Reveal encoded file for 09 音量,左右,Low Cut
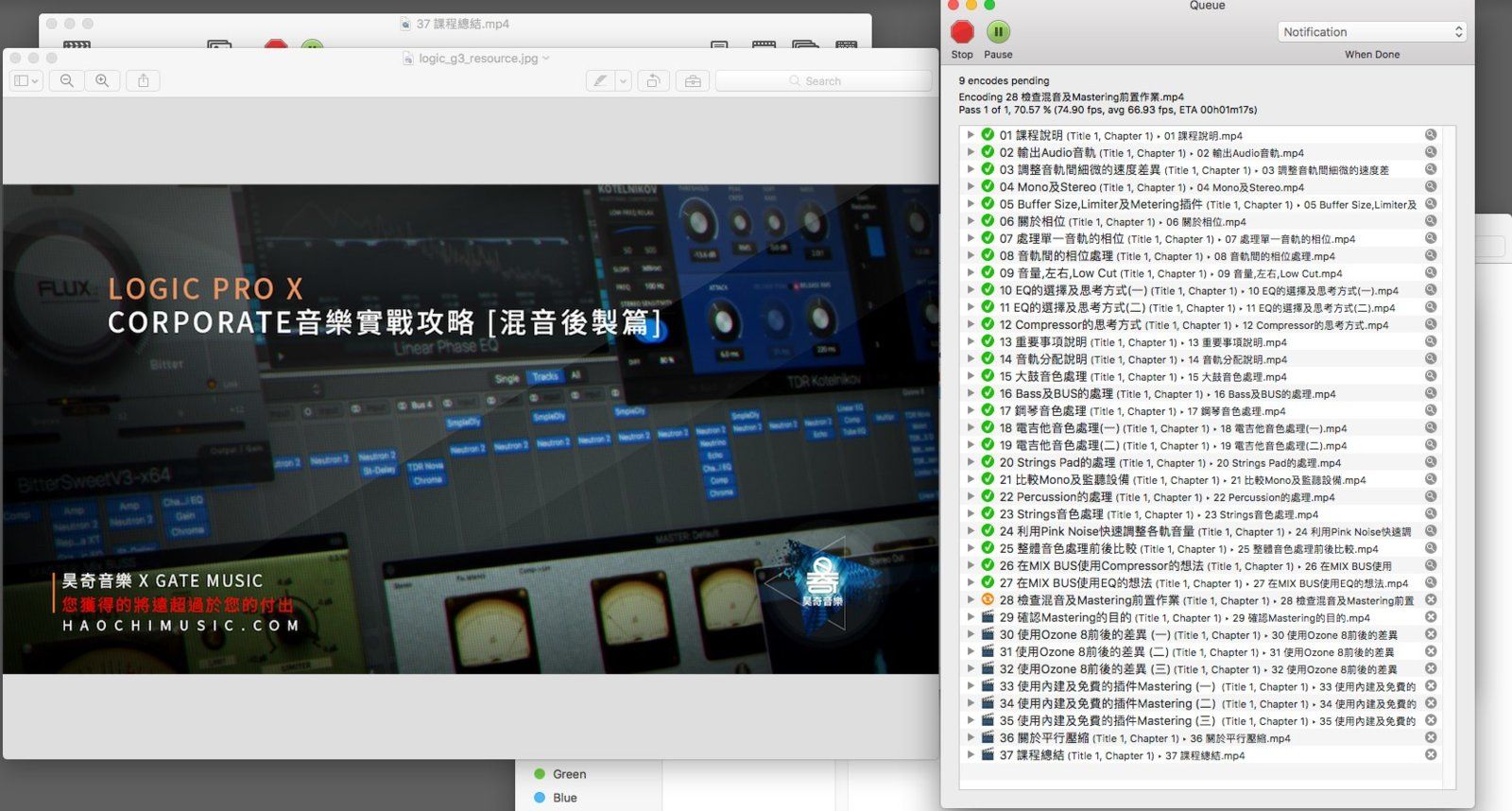The height and width of the screenshot is (811, 1512). tap(1431, 273)
